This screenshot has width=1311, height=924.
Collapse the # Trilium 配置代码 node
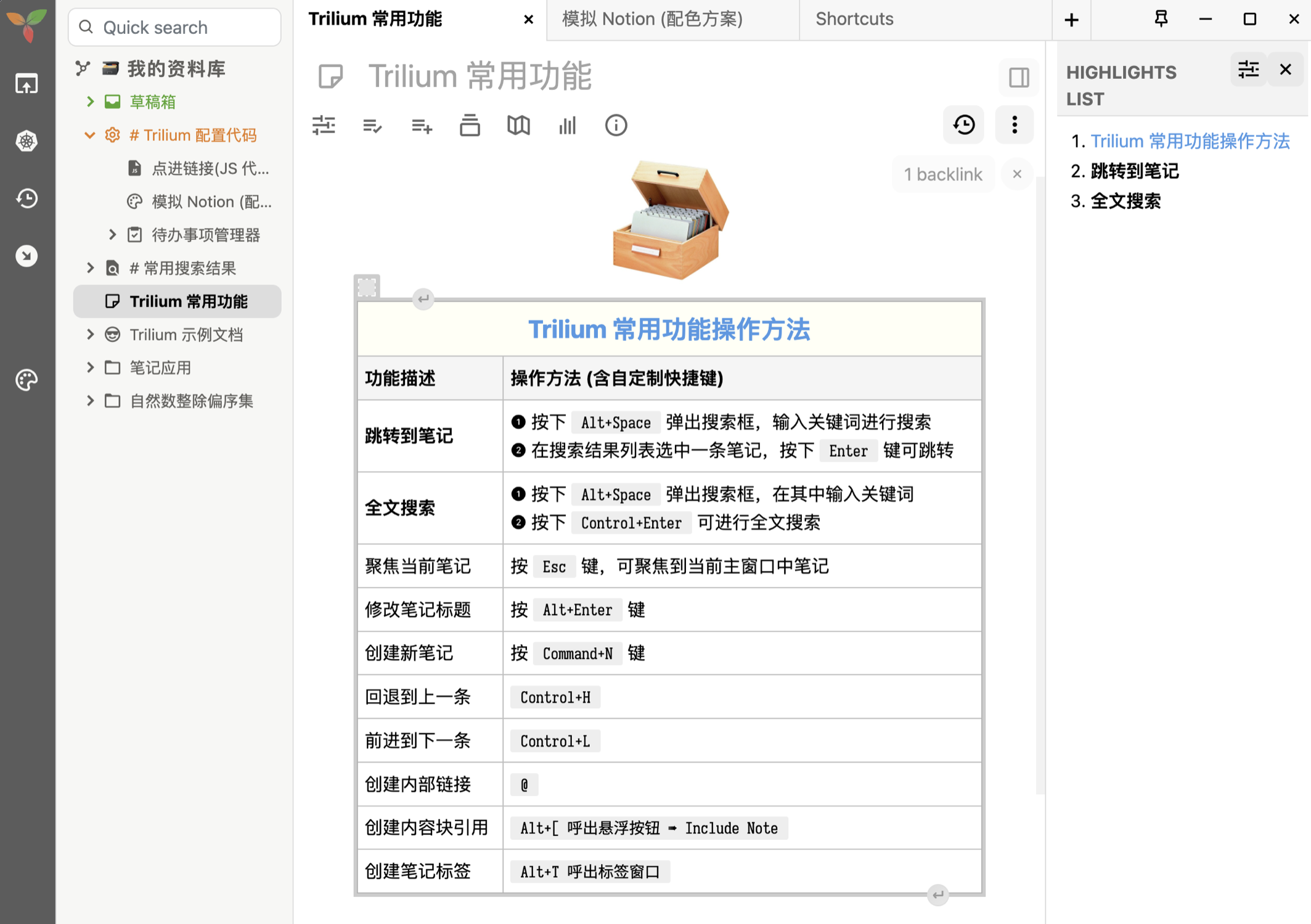click(90, 135)
